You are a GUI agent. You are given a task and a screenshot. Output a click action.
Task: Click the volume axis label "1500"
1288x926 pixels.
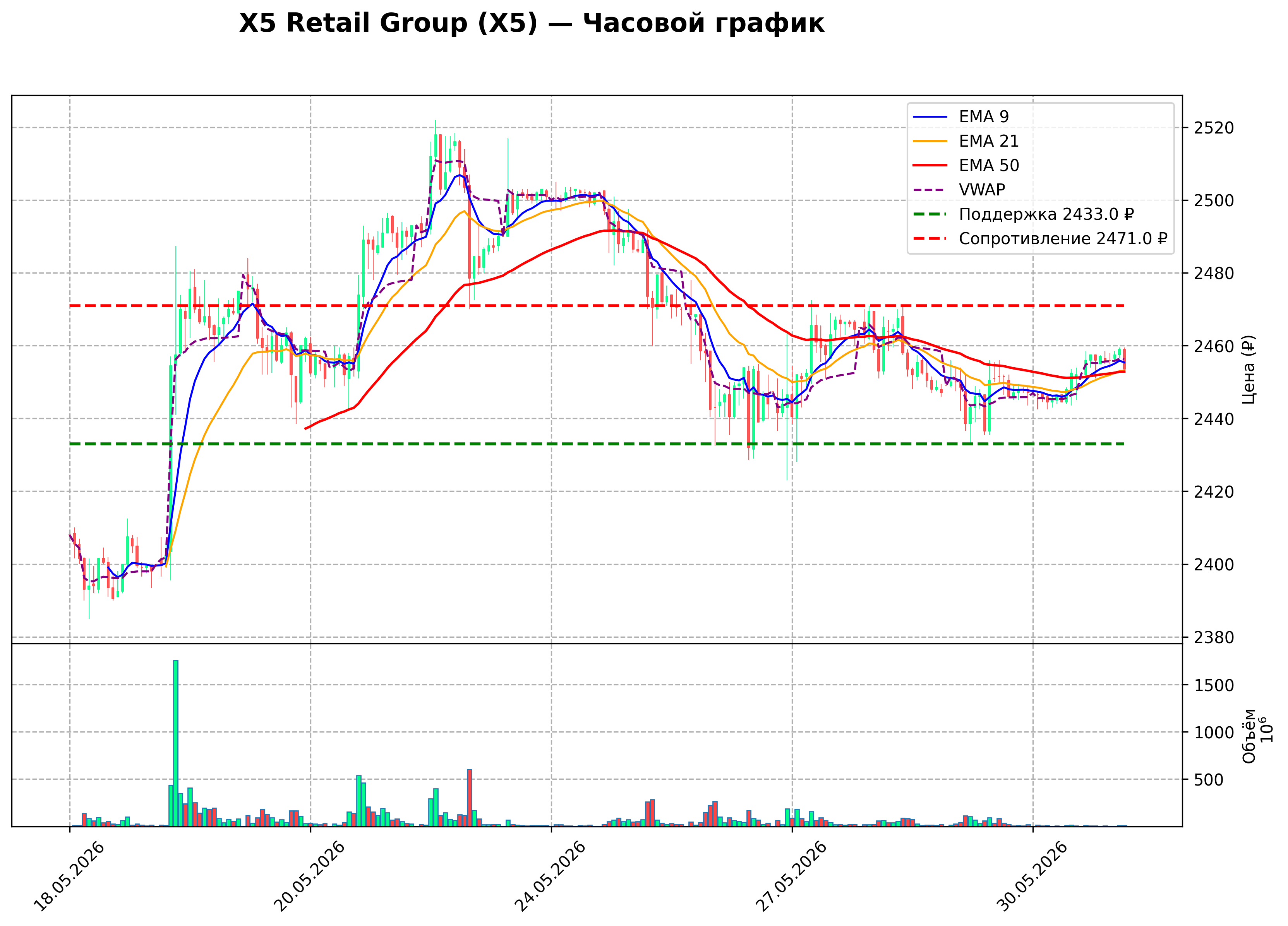[1214, 685]
